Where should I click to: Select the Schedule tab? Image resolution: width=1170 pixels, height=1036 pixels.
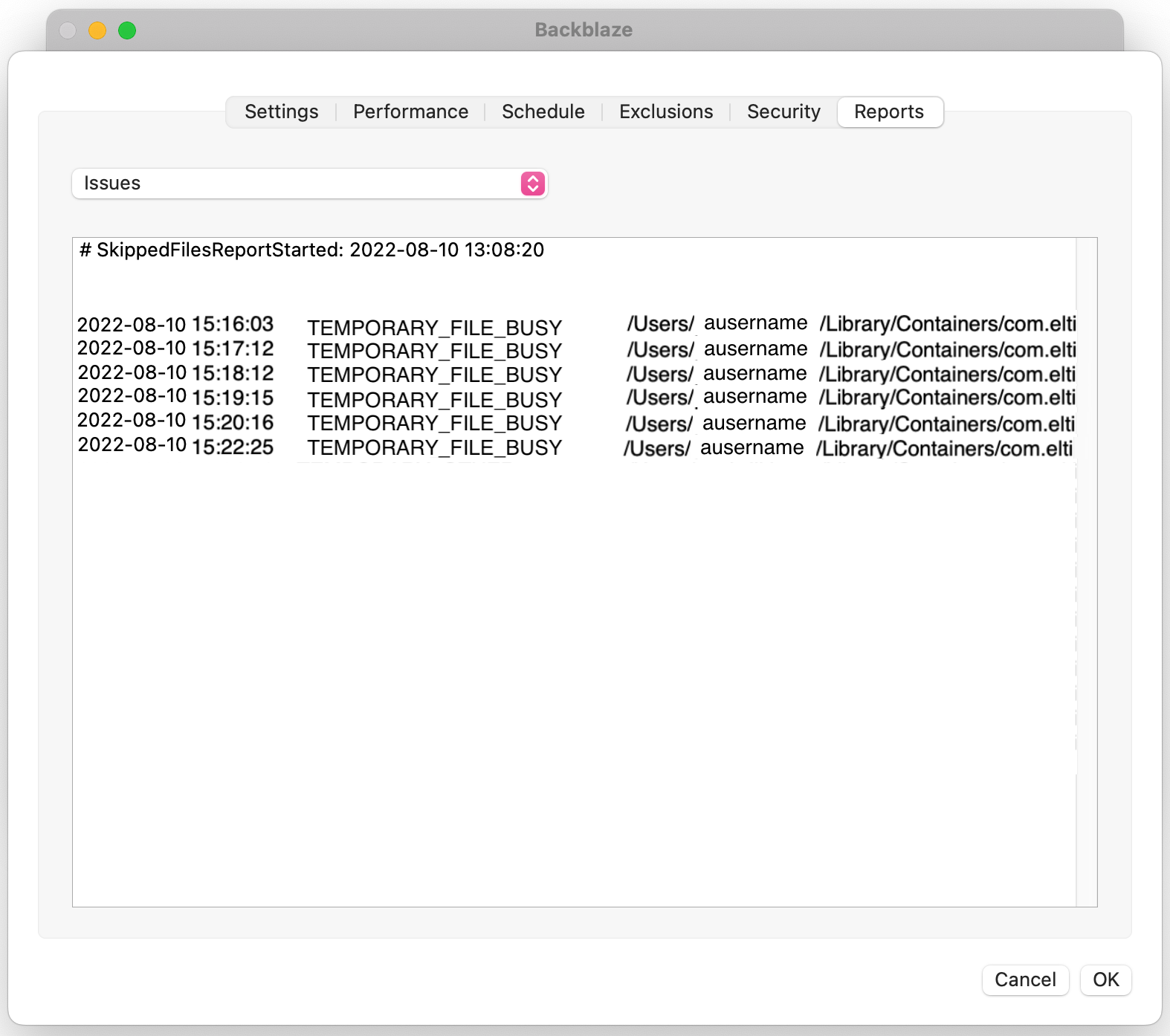pyautogui.click(x=543, y=111)
